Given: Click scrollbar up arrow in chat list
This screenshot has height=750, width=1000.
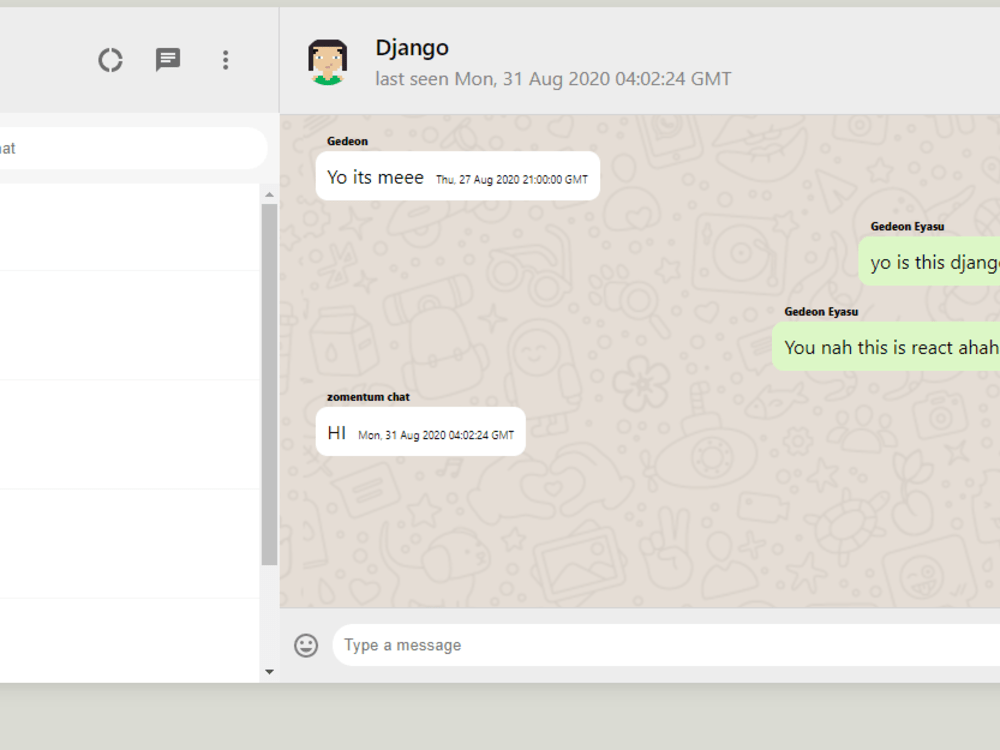Looking at the screenshot, I should (269, 195).
